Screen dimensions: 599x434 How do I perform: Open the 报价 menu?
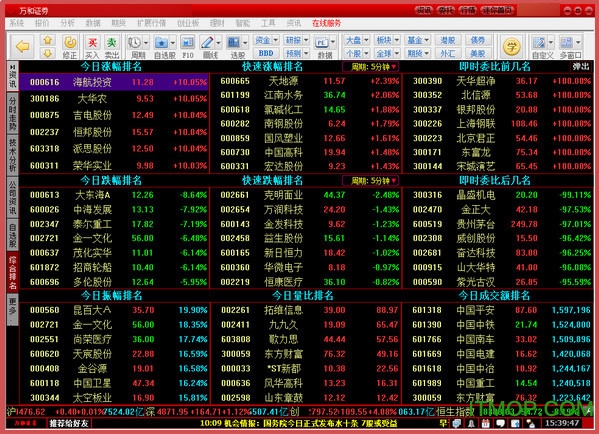pyautogui.click(x=42, y=23)
